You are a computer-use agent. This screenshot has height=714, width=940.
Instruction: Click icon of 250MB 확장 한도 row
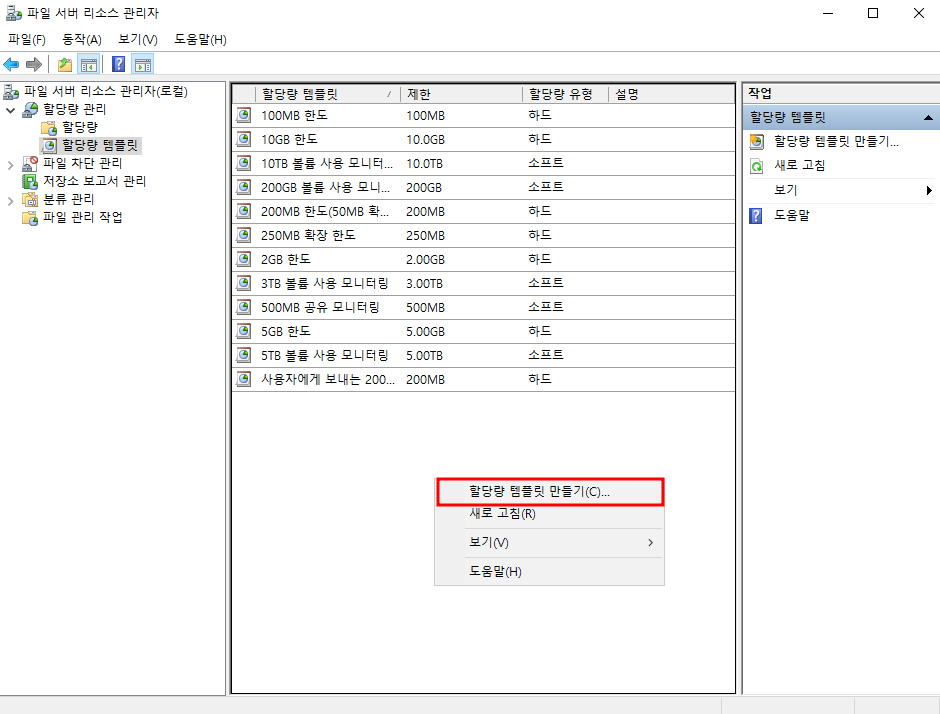click(243, 235)
